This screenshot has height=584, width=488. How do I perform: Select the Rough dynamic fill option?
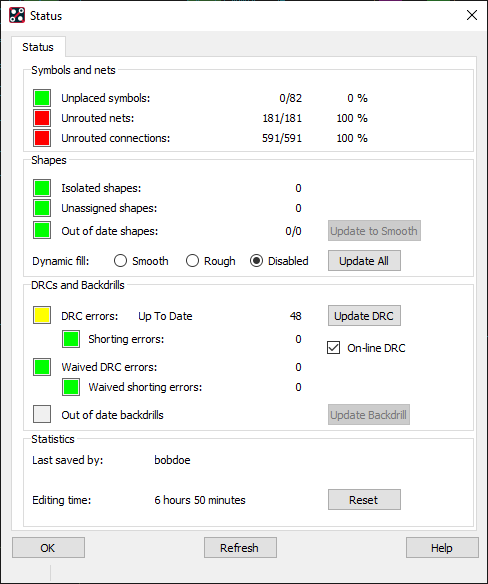[192, 261]
